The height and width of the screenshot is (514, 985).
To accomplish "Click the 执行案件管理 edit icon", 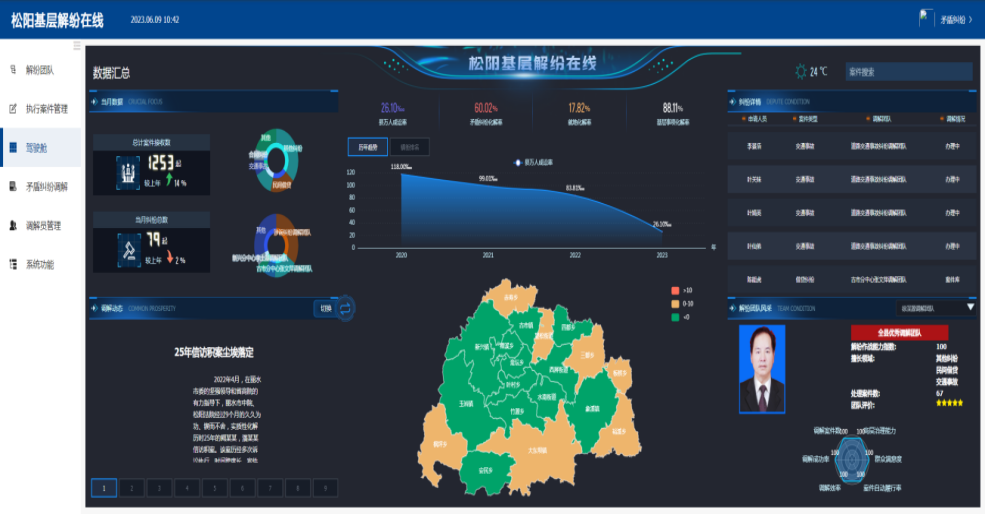I will pyautogui.click(x=13, y=109).
